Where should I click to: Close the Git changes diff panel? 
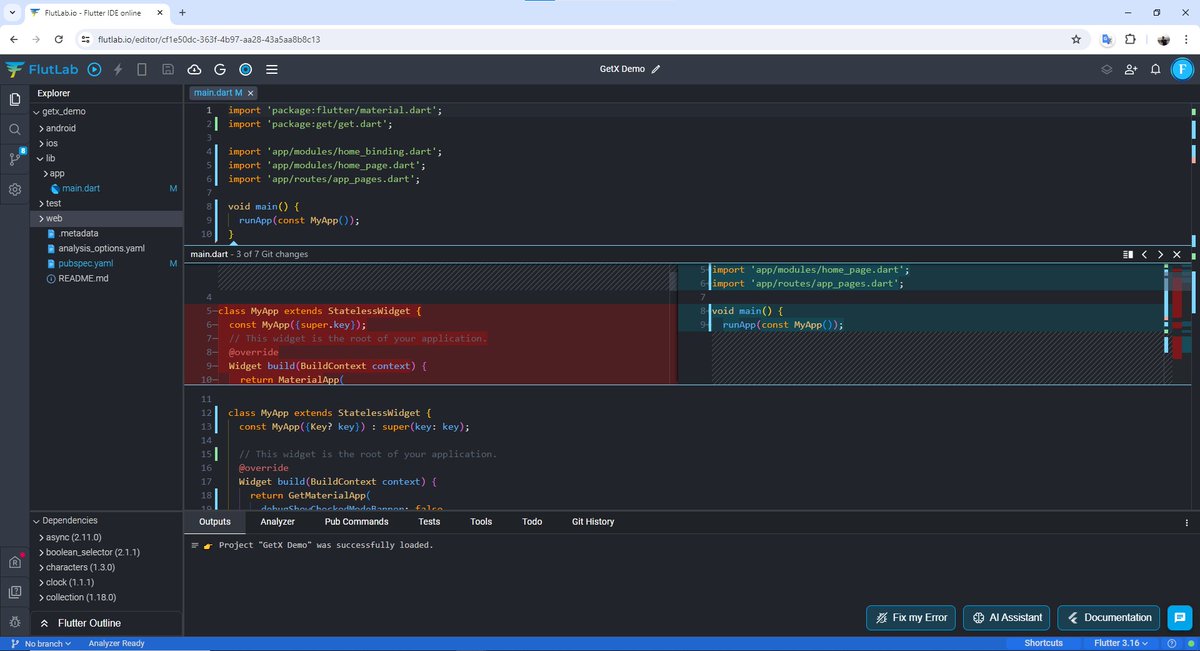1177,254
